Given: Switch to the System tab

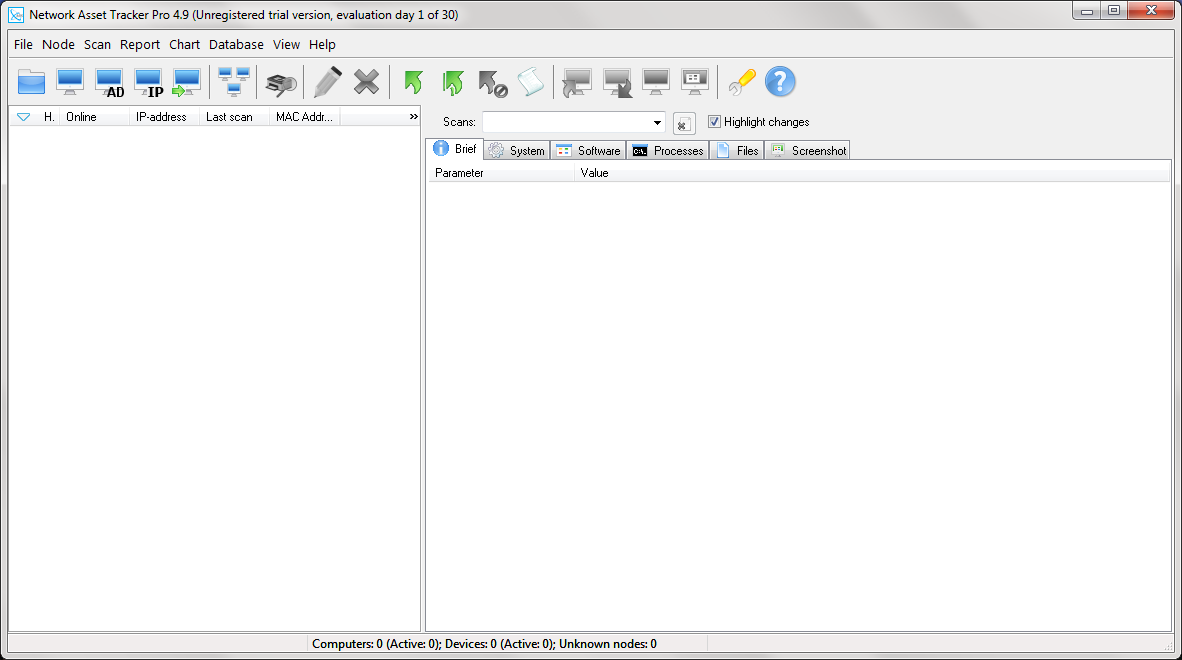Looking at the screenshot, I should coord(516,151).
